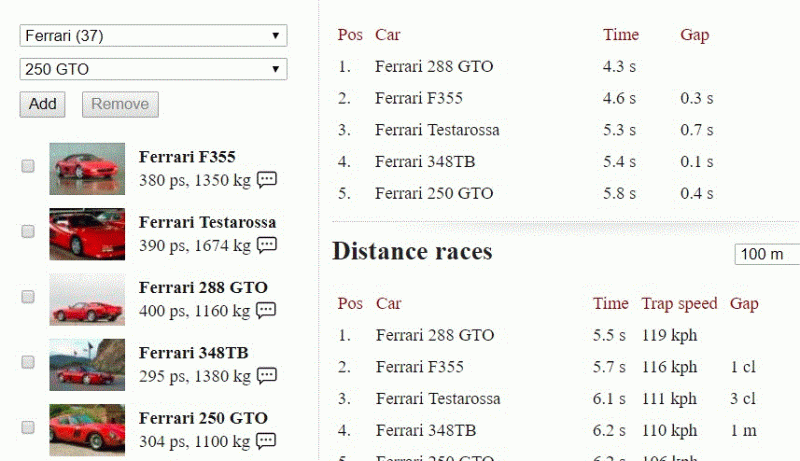Select Ferrari 348TB in first results table
This screenshot has width=800, height=461.
tap(424, 162)
